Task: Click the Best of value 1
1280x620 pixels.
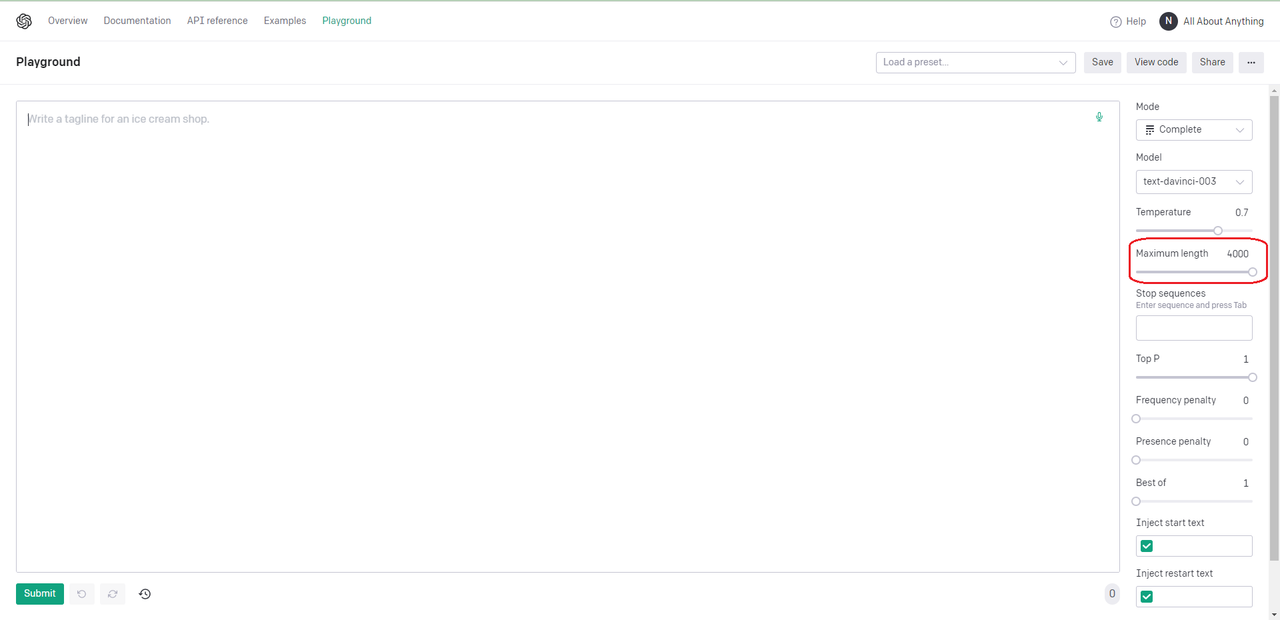Action: click(x=1246, y=483)
